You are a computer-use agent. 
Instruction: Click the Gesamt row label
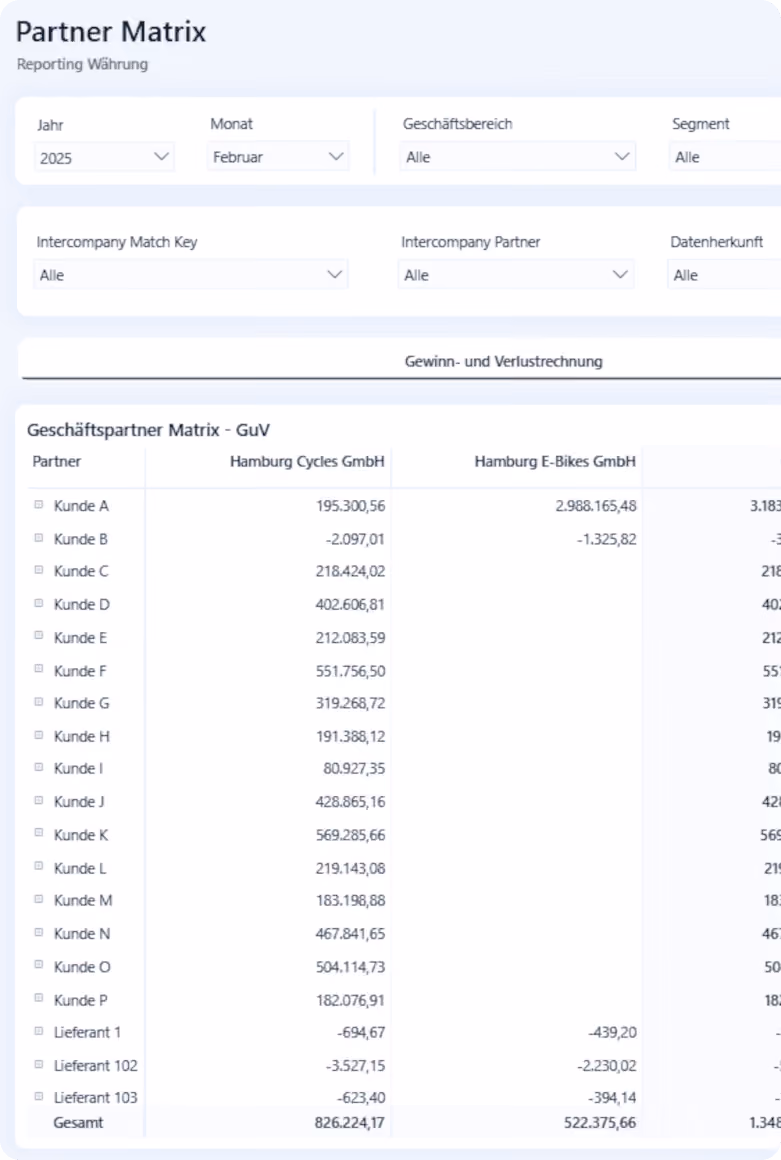point(78,1123)
